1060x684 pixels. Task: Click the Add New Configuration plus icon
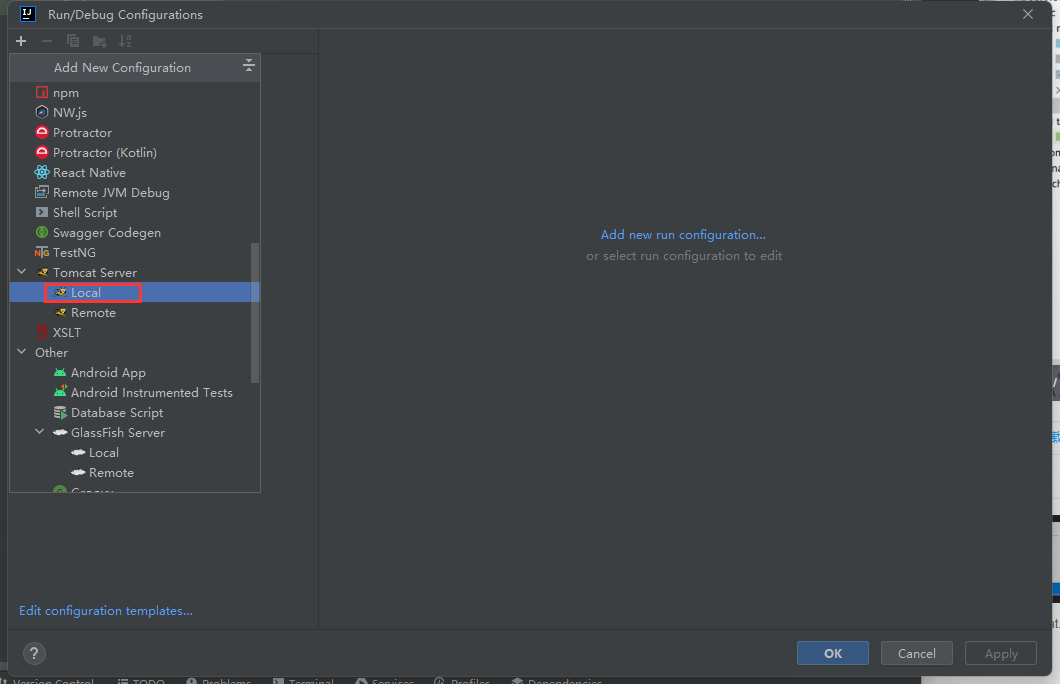click(x=20, y=41)
